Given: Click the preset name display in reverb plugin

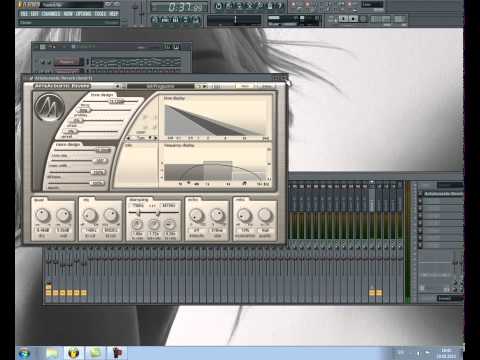Looking at the screenshot, I should 160,86.
